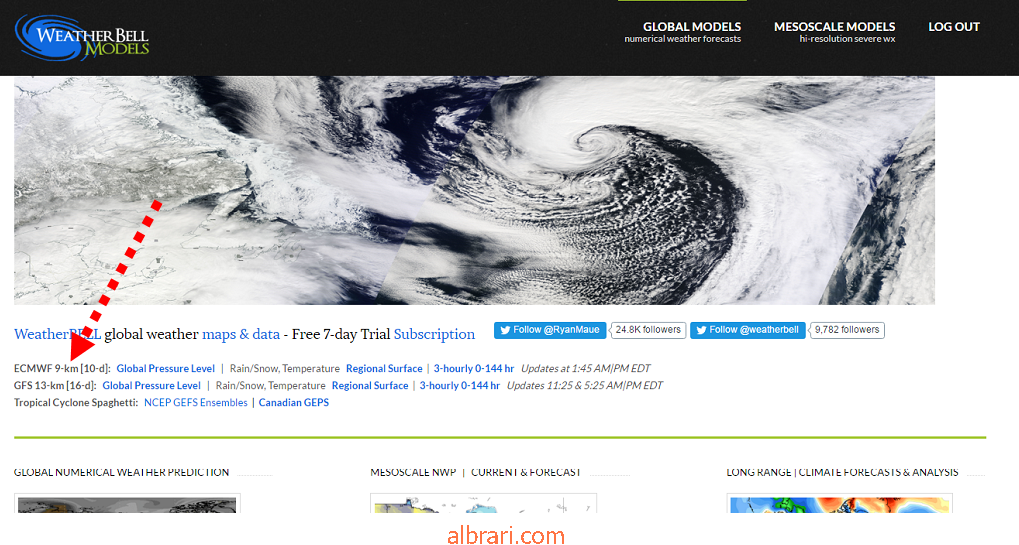Open NCEP GEFS Ensembles link
Screen dimensions: 1019x545
[x=196, y=402]
